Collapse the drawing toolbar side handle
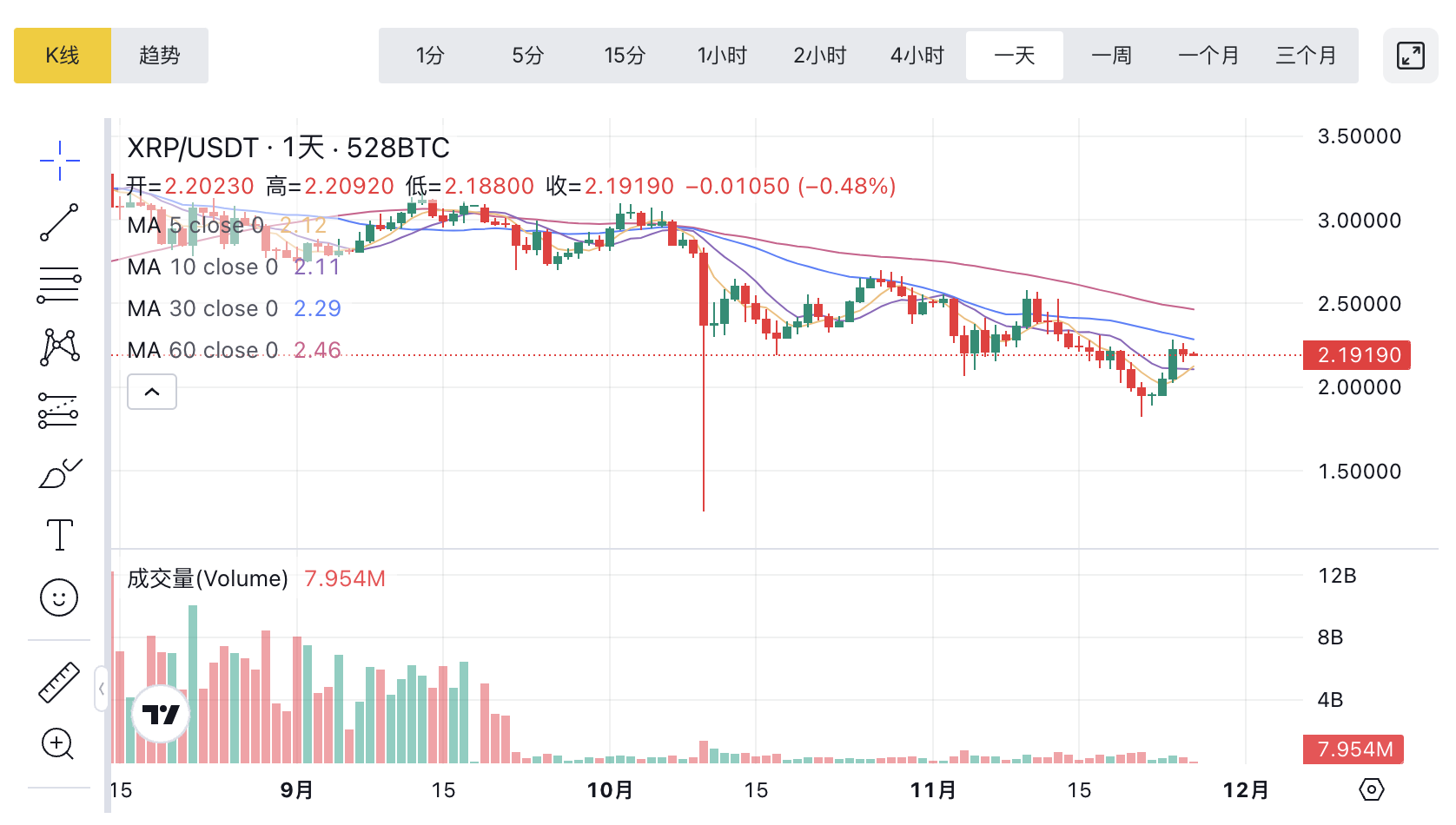 [x=102, y=689]
